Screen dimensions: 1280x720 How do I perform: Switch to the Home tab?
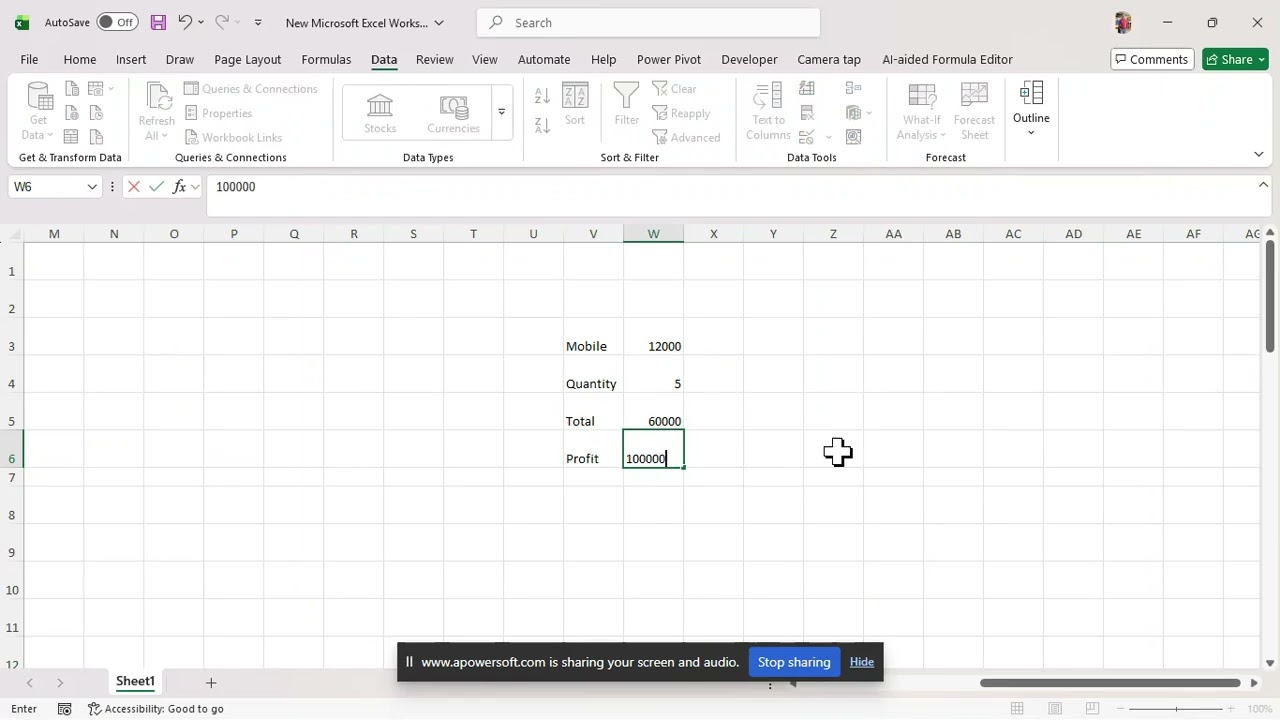pos(80,59)
